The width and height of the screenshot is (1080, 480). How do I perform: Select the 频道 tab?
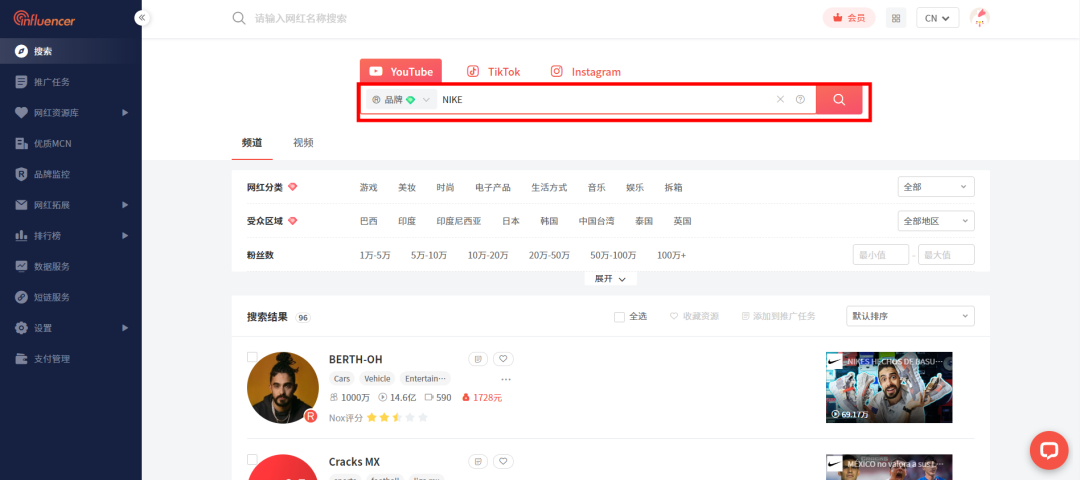[x=252, y=143]
